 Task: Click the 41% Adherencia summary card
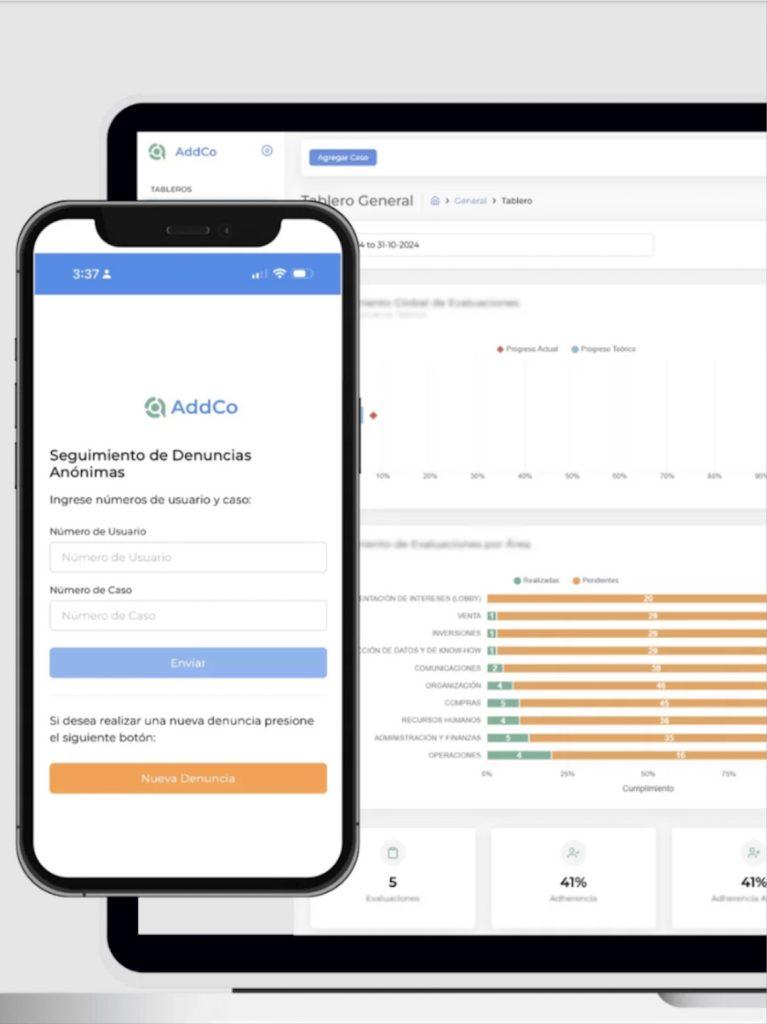(573, 878)
